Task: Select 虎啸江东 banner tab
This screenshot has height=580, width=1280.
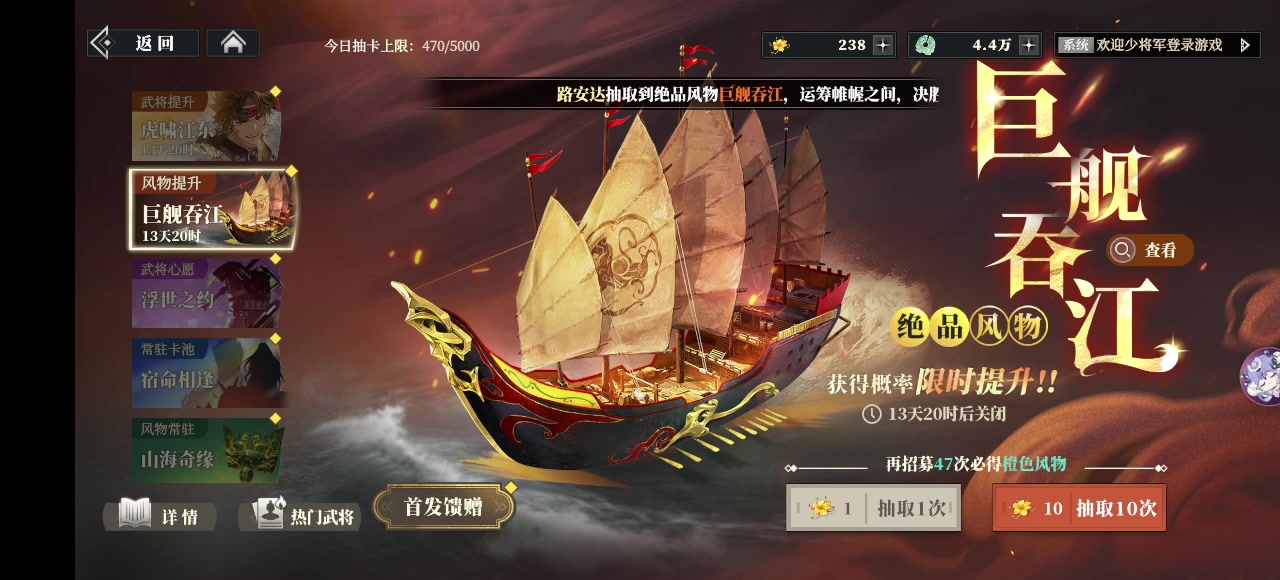Action: (206, 126)
